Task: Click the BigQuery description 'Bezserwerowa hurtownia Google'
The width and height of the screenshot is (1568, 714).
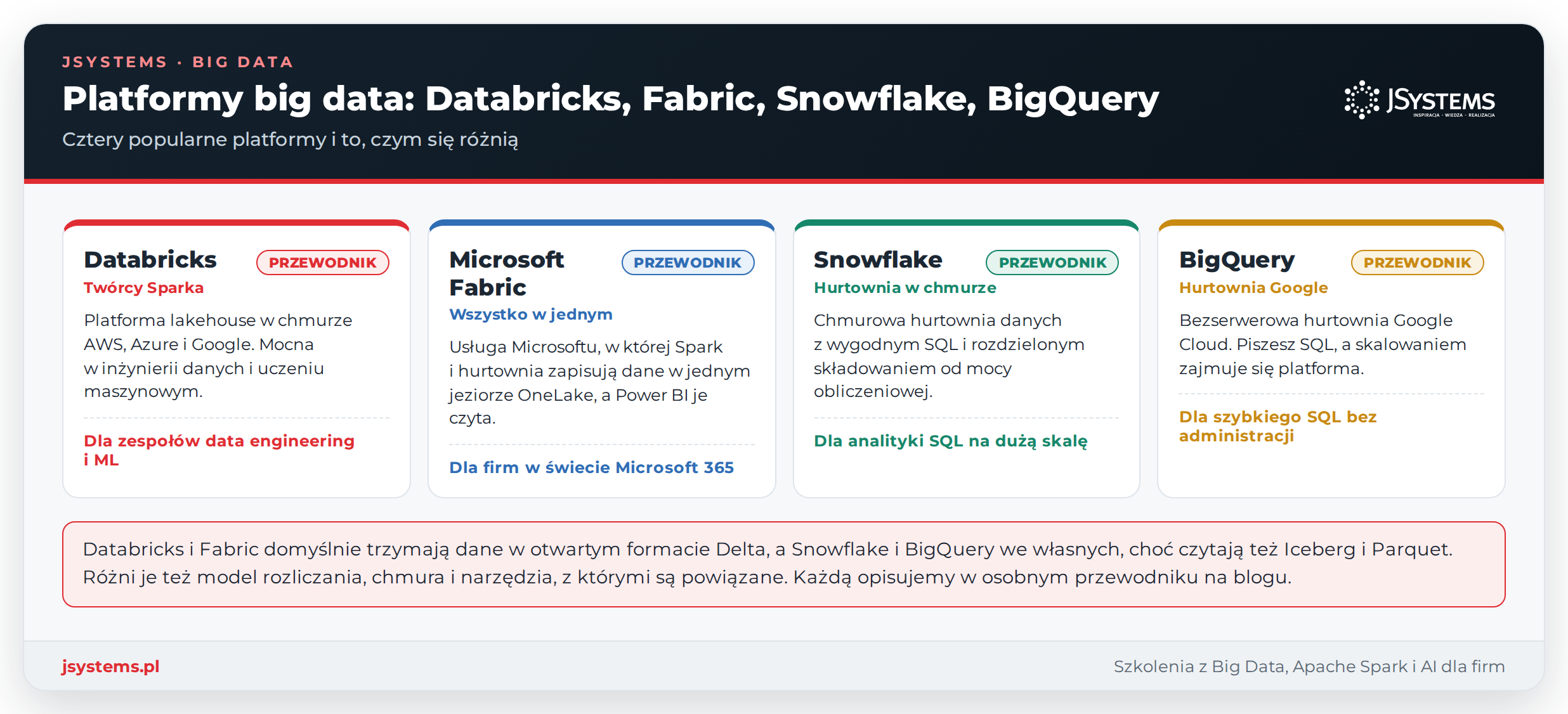Action: 1323,344
